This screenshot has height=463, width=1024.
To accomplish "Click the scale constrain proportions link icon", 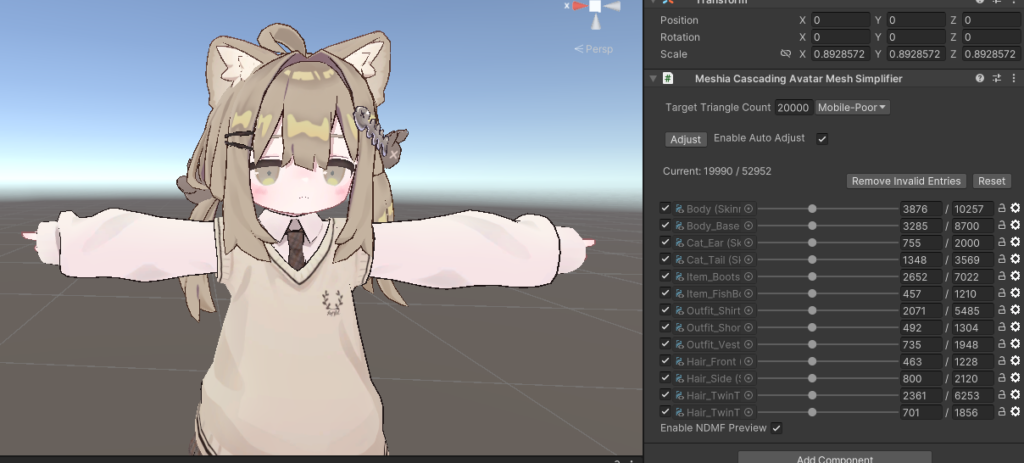I will (x=785, y=54).
